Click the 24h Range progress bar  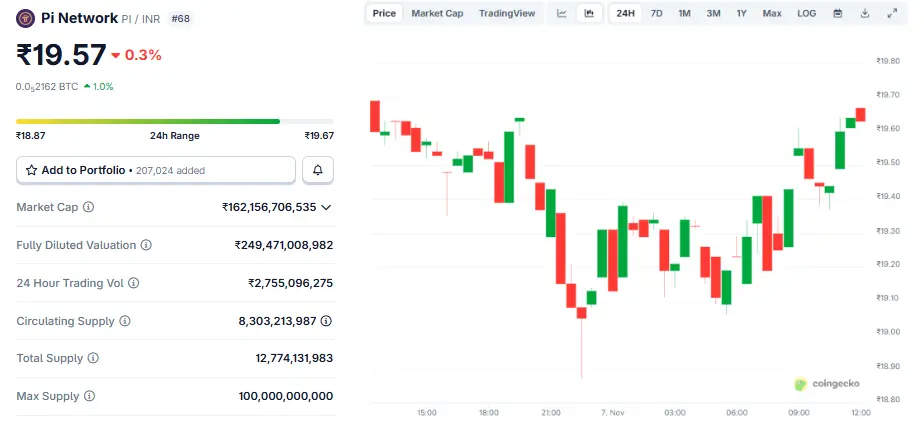174,121
